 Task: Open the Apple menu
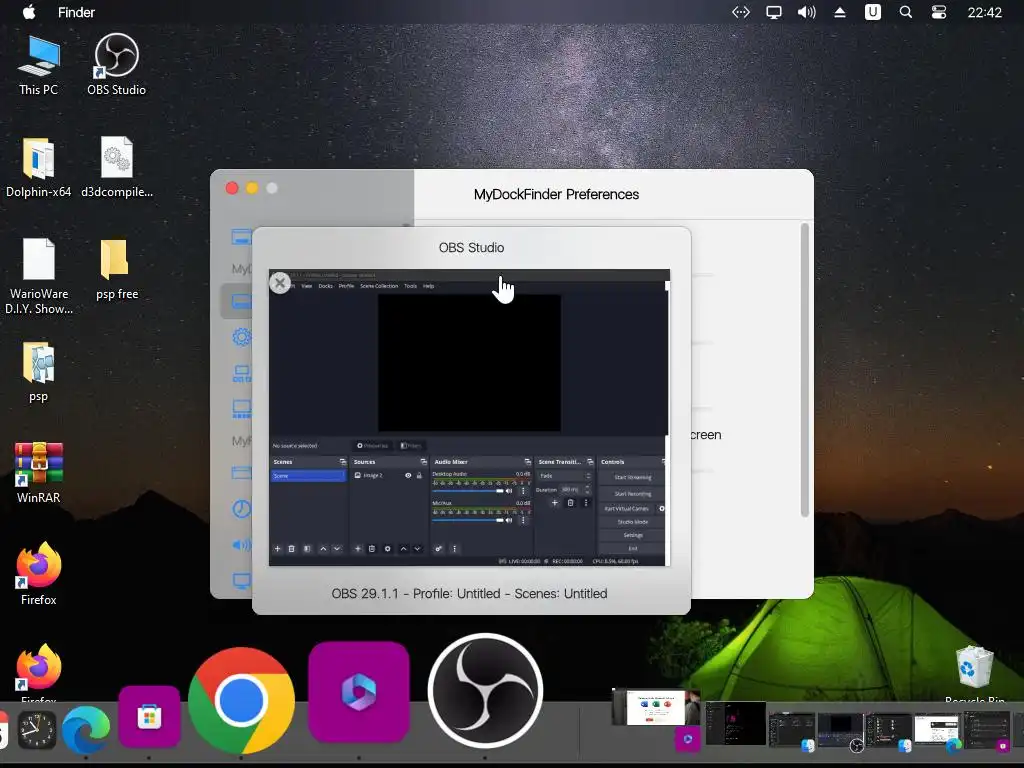[29, 12]
